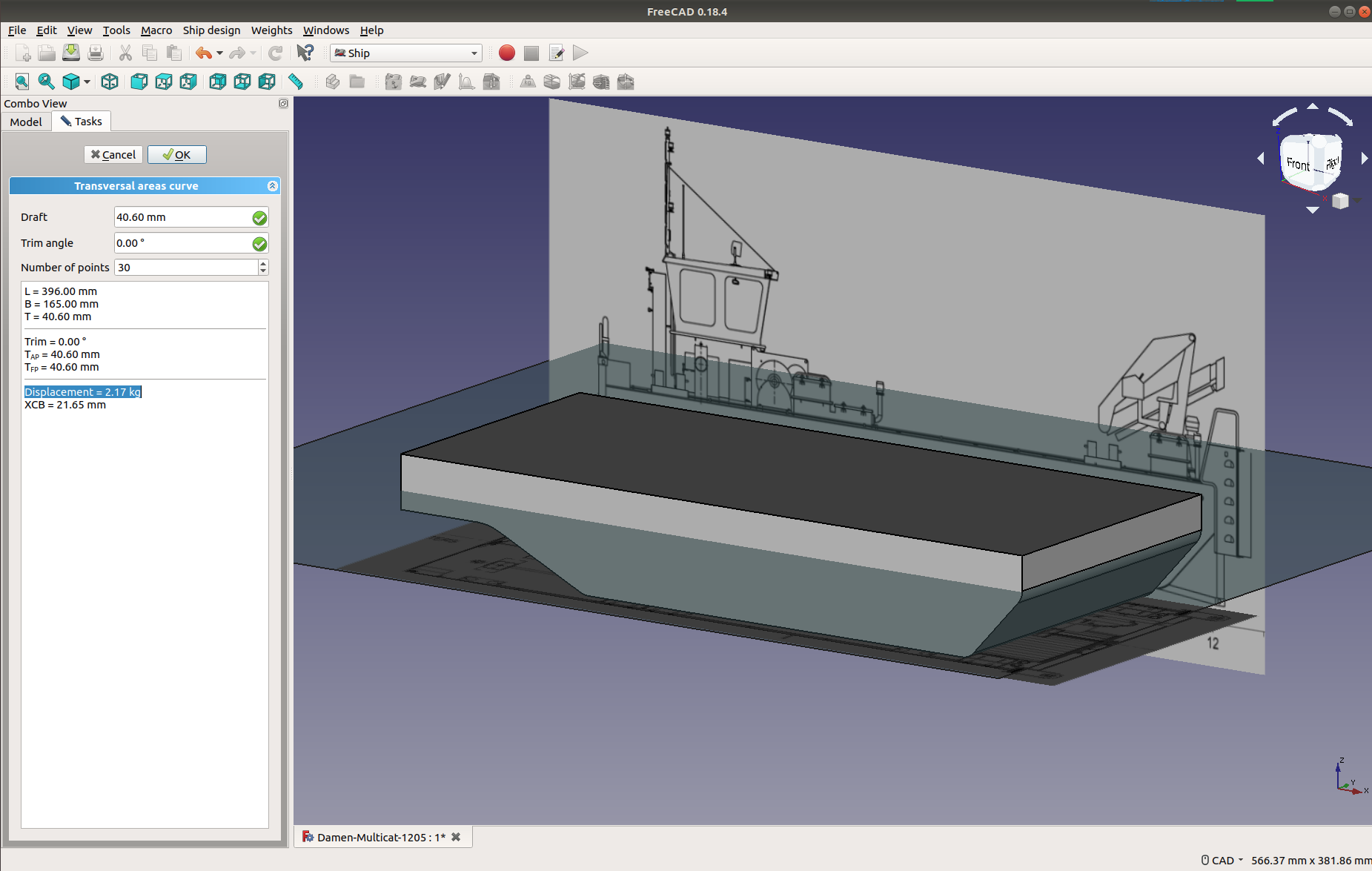Open the draw style cube dropdown arrow
The width and height of the screenshot is (1372, 871).
87,82
